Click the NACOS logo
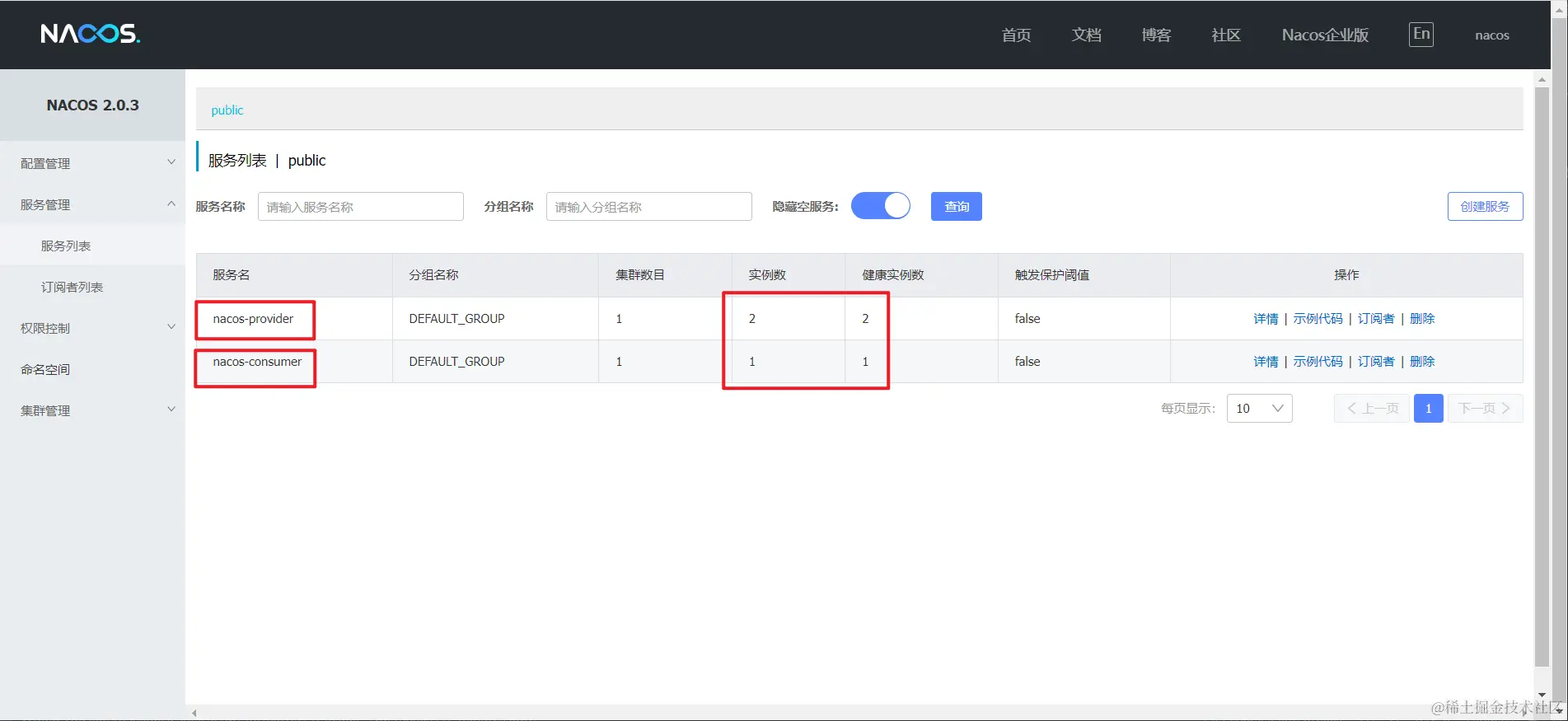This screenshot has width=1568, height=721. [x=91, y=34]
